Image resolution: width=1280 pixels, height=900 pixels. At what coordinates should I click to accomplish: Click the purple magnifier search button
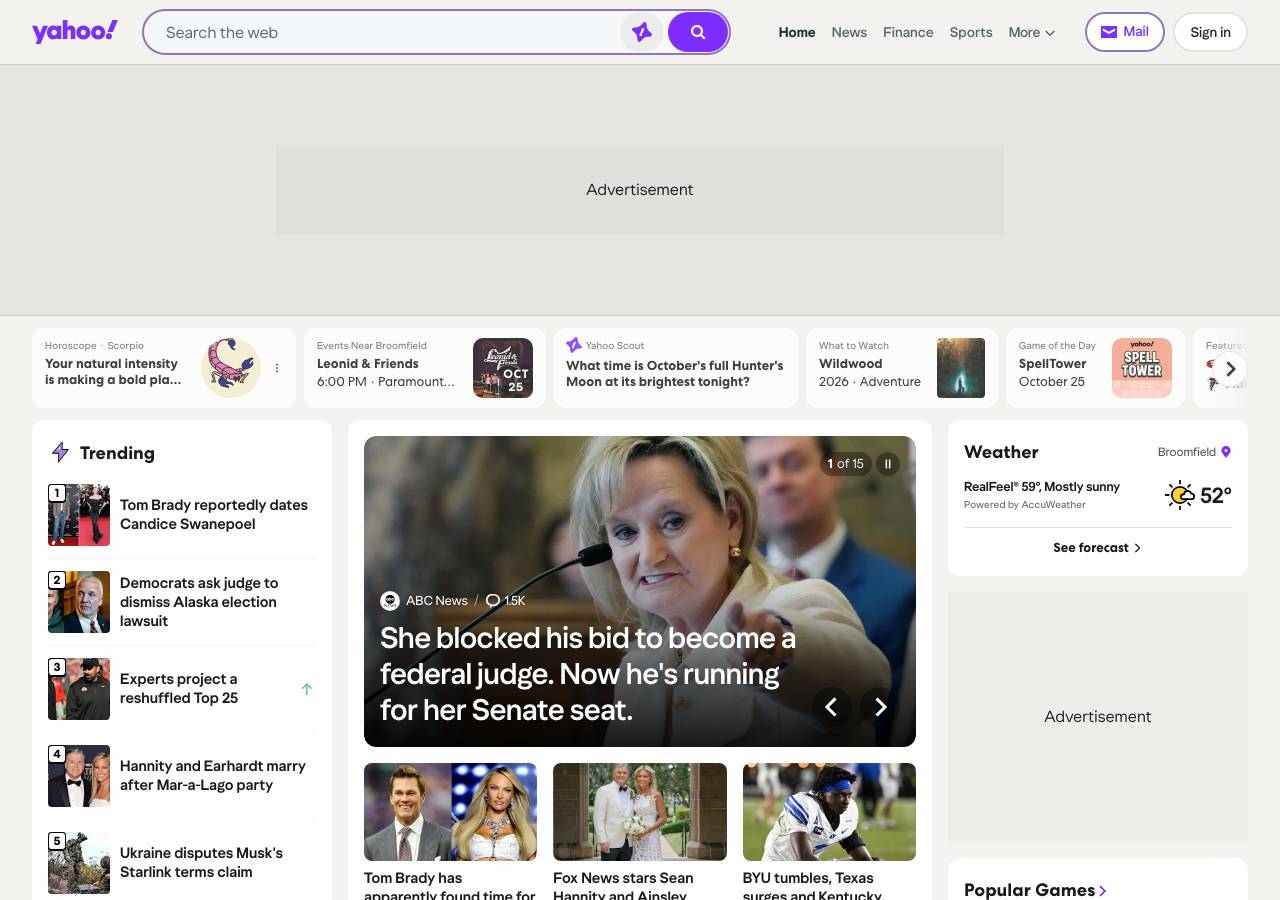click(698, 32)
